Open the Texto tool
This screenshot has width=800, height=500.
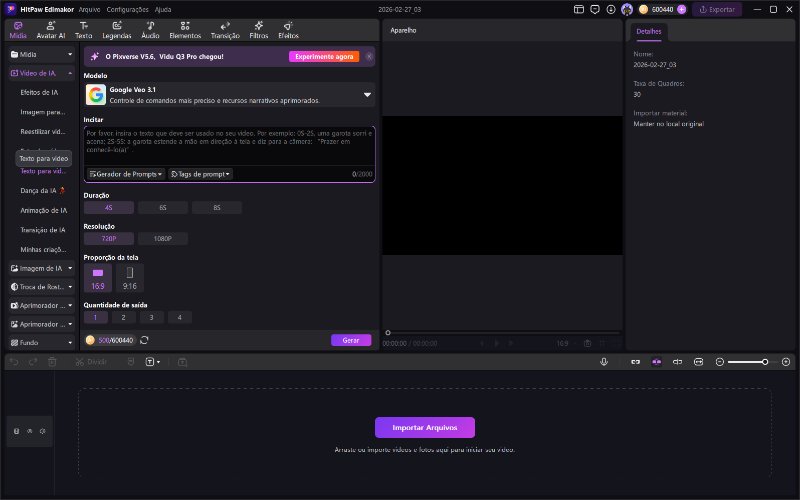pyautogui.click(x=84, y=30)
